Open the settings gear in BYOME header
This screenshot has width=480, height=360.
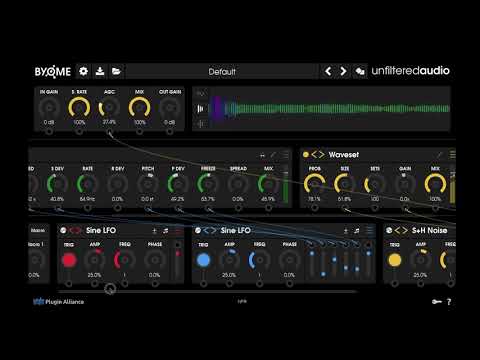point(83,71)
